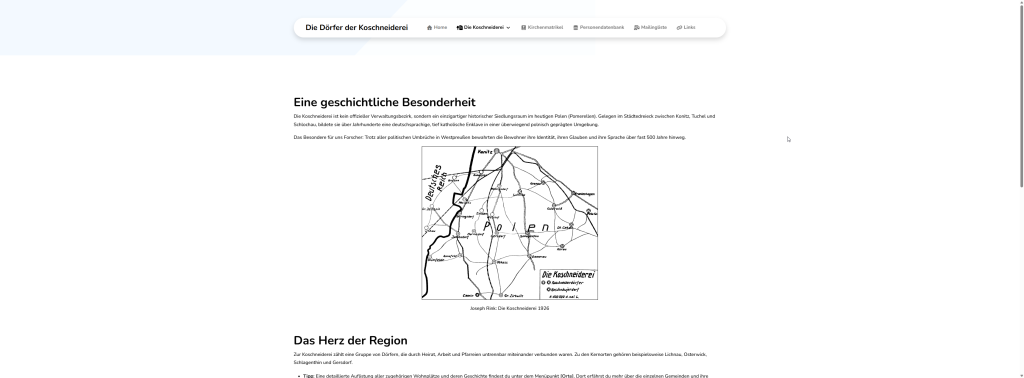The image size is (1024, 378).
Task: Click the Home house icon
Action: (x=429, y=27)
